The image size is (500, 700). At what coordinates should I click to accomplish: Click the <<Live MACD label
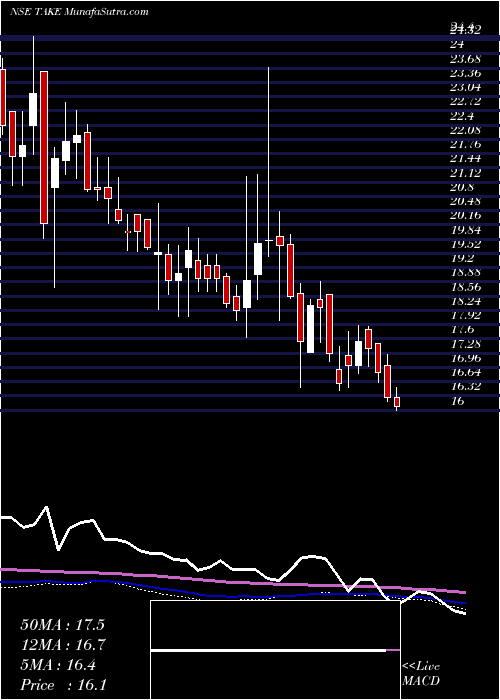pyautogui.click(x=421, y=674)
